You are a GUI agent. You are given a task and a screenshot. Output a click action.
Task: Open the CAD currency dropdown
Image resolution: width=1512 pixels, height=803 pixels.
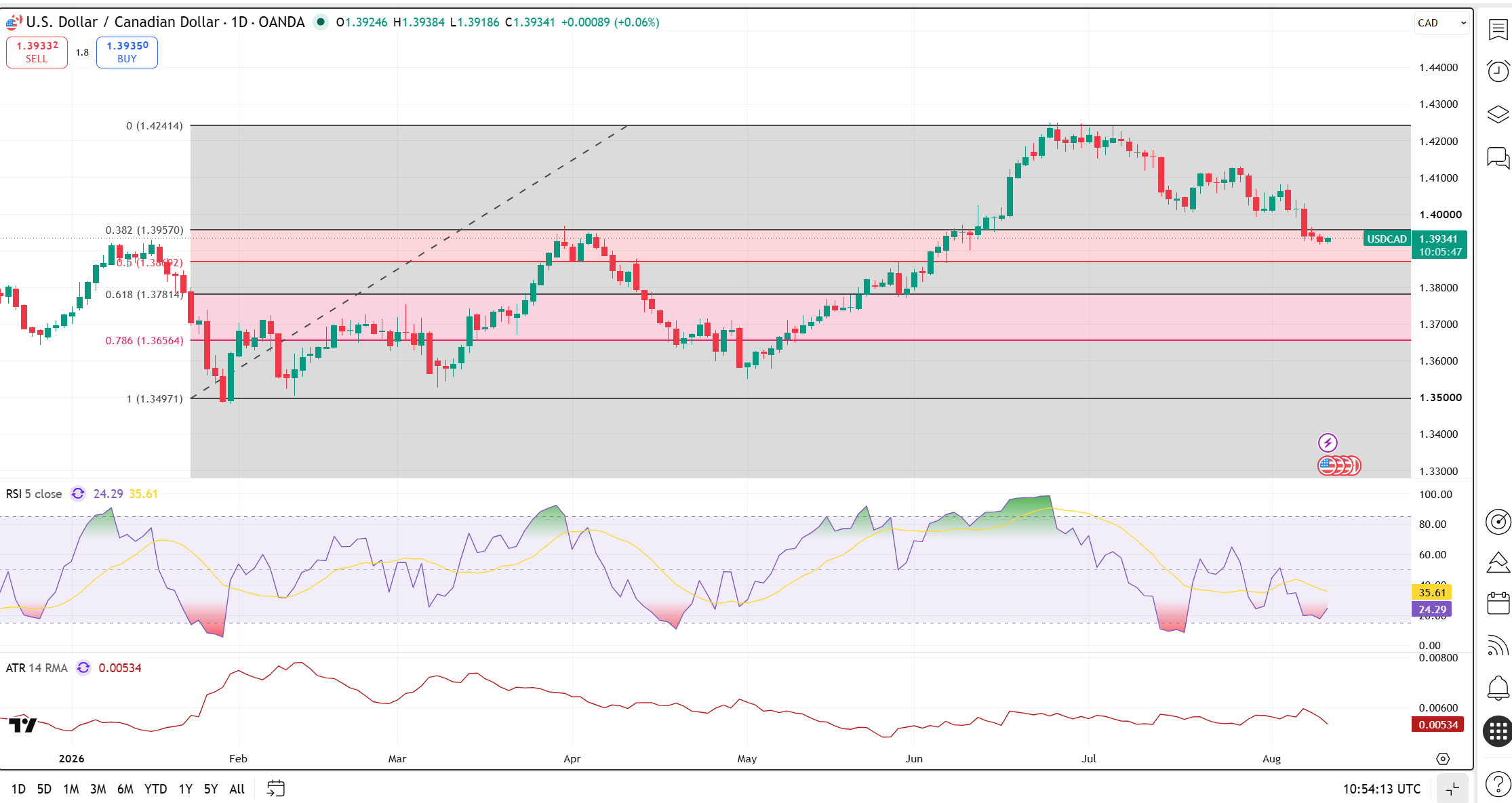(1441, 22)
